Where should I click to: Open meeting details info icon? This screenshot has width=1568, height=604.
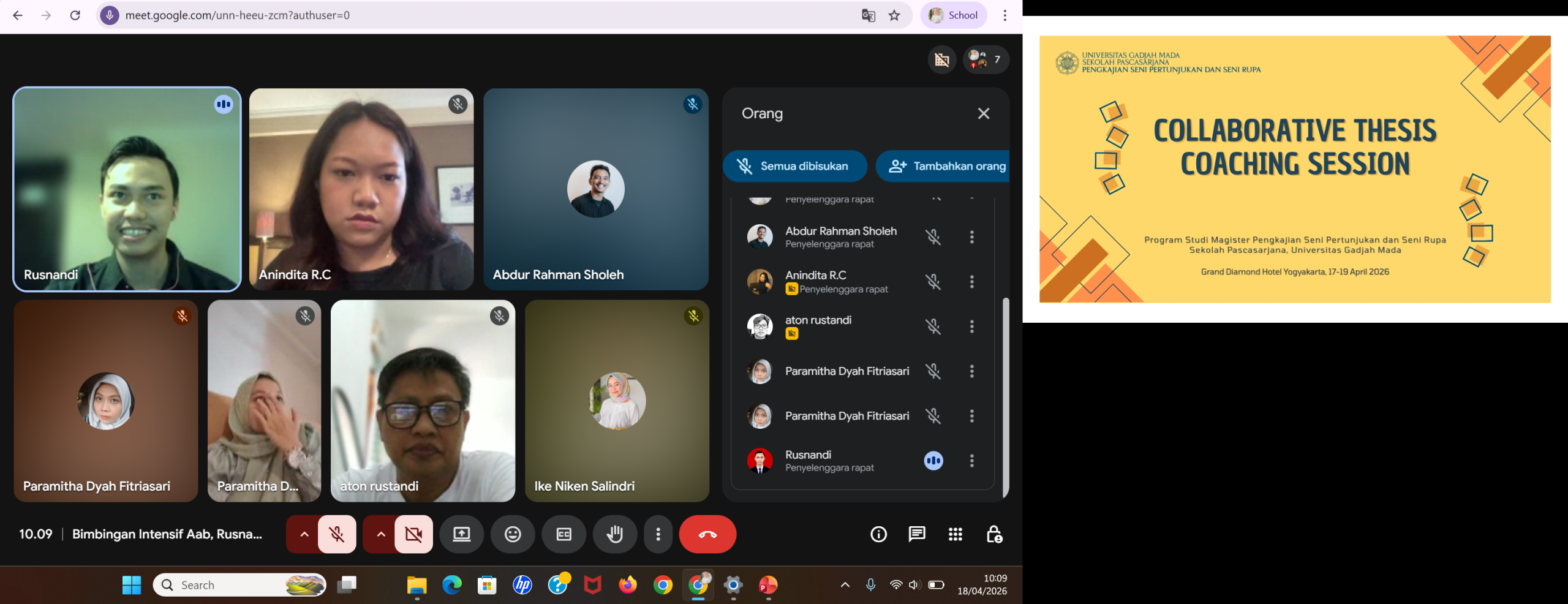(878, 534)
